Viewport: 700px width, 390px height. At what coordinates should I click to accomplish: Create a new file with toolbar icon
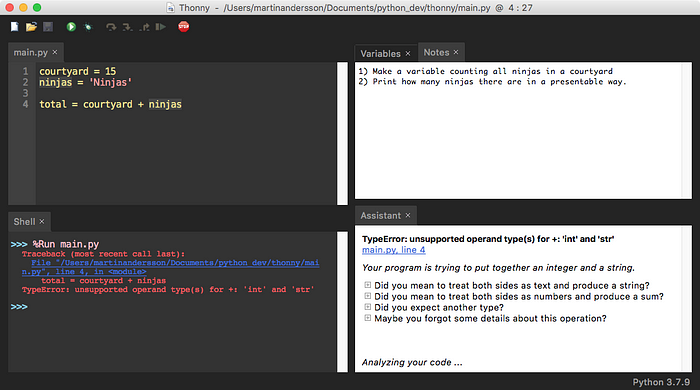coord(15,27)
